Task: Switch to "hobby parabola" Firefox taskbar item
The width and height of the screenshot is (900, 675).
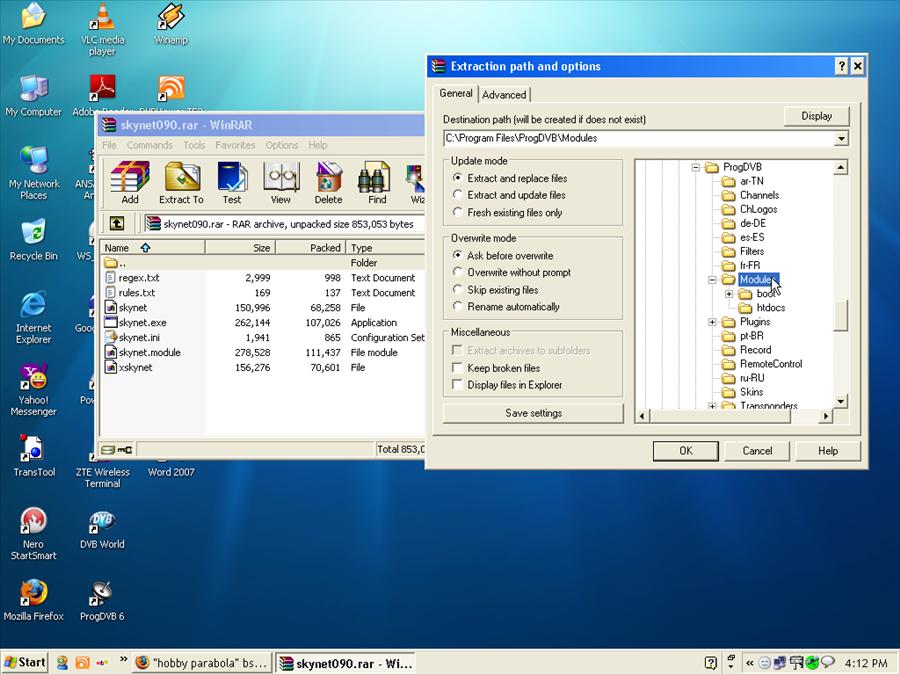Action: [202, 663]
